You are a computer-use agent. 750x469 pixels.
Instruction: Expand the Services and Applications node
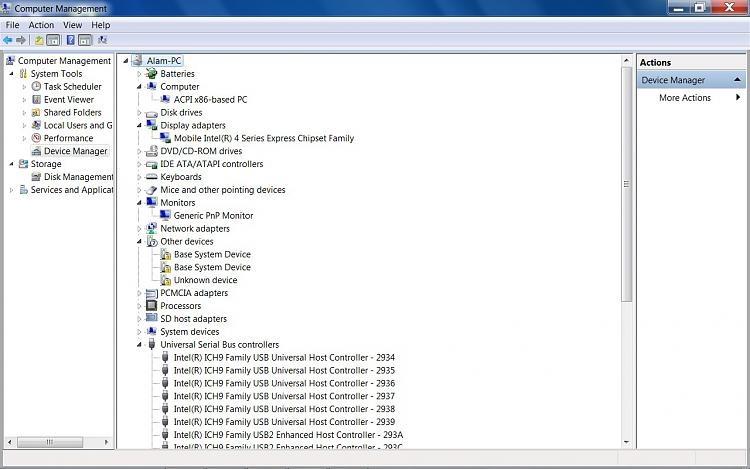[x=11, y=190]
